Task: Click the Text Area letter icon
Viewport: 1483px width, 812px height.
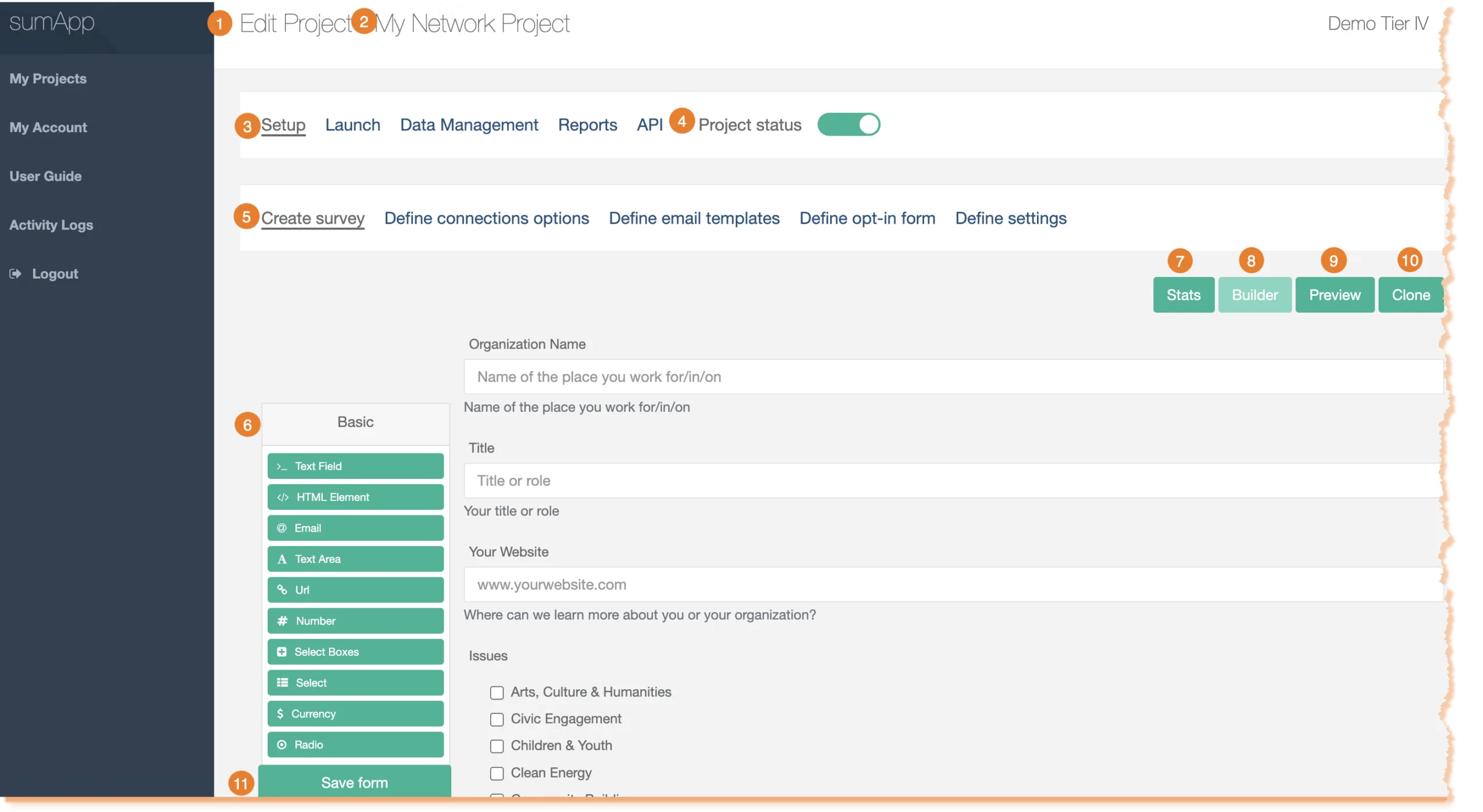Action: pyautogui.click(x=282, y=559)
